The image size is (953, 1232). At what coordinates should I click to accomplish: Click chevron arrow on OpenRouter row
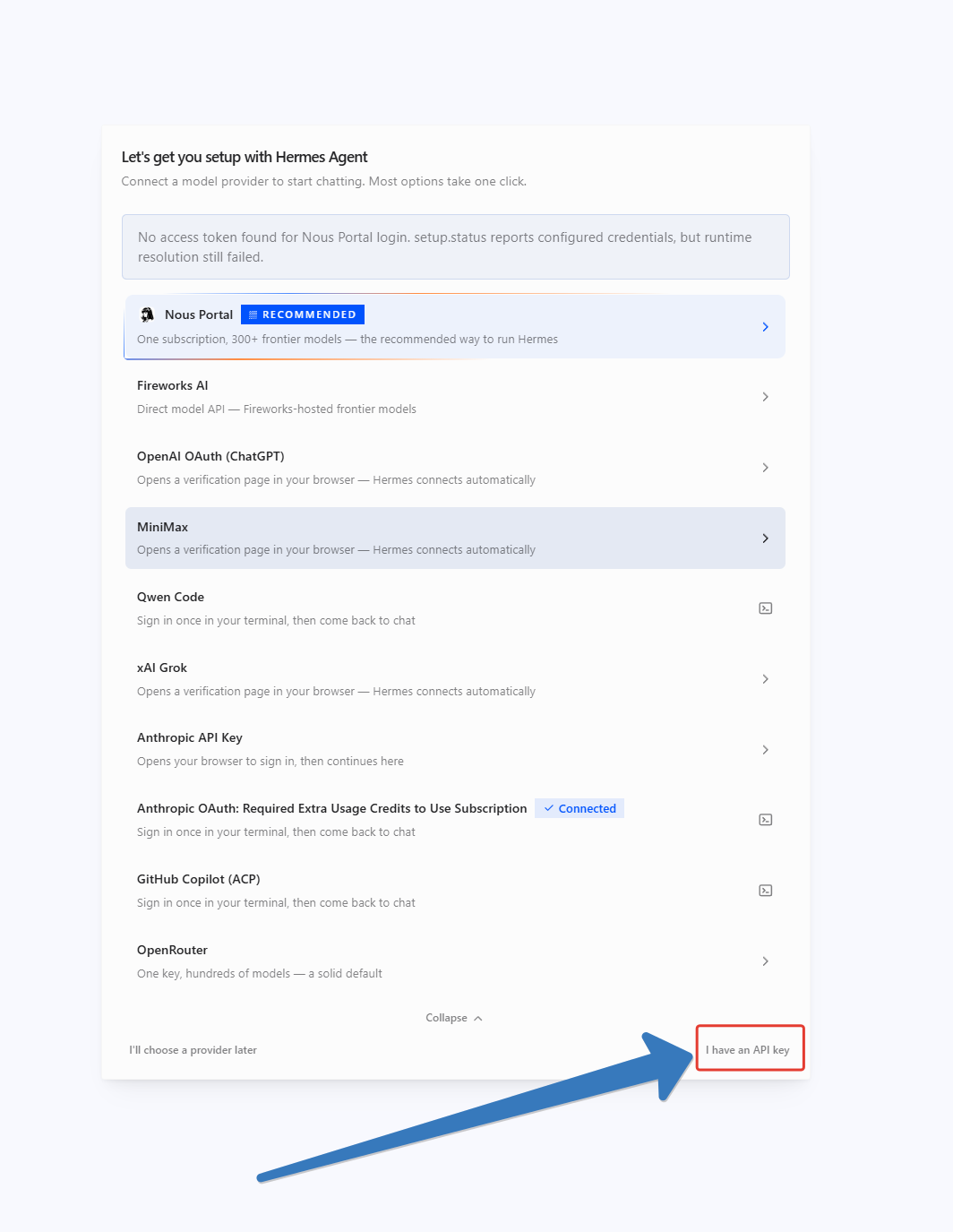click(765, 961)
